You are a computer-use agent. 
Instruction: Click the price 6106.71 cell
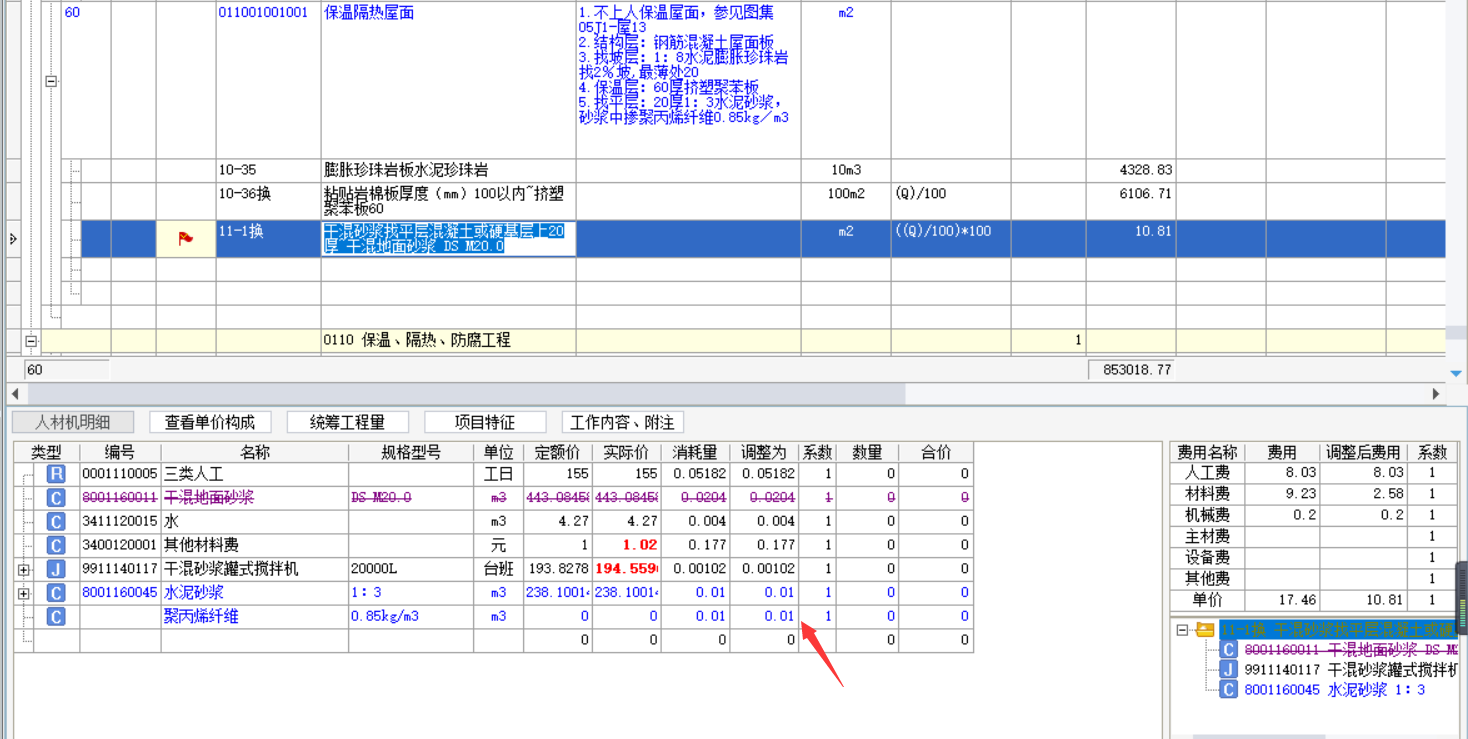(x=1131, y=201)
